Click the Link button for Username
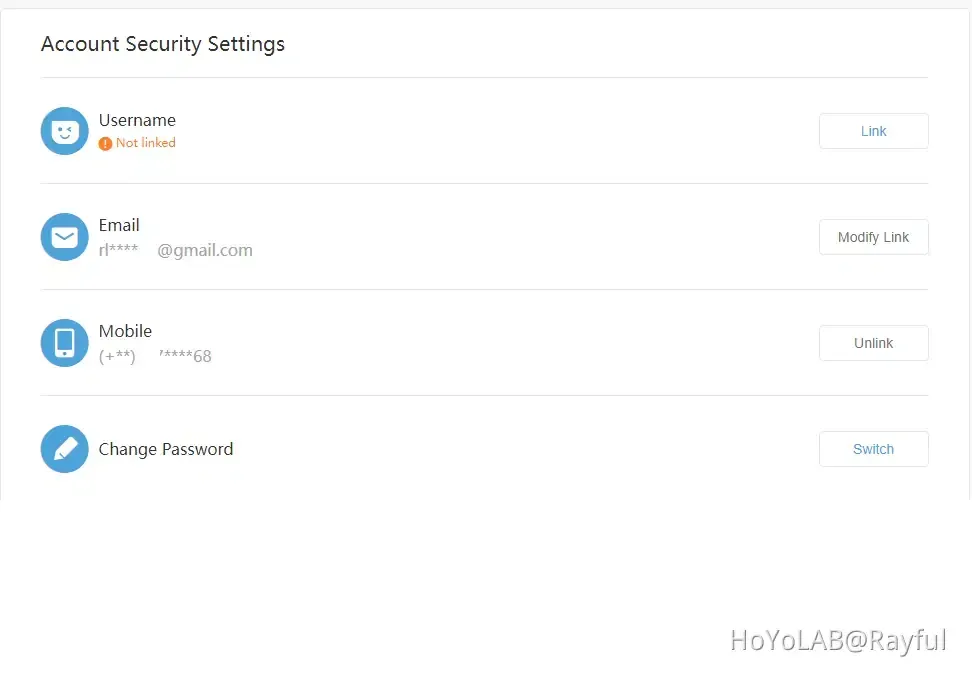972x684 pixels. click(x=873, y=131)
